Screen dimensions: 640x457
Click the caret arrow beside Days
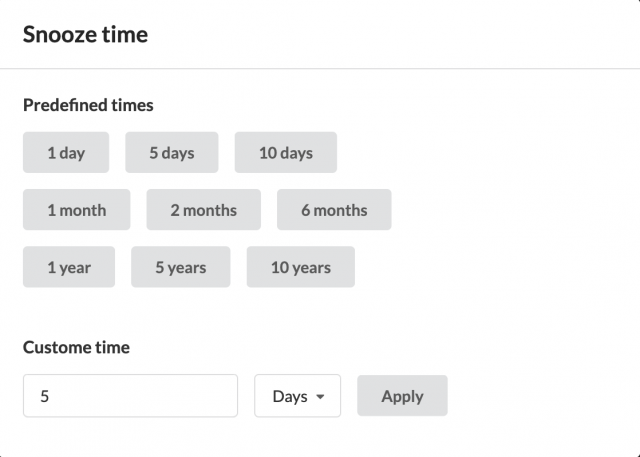pos(320,397)
